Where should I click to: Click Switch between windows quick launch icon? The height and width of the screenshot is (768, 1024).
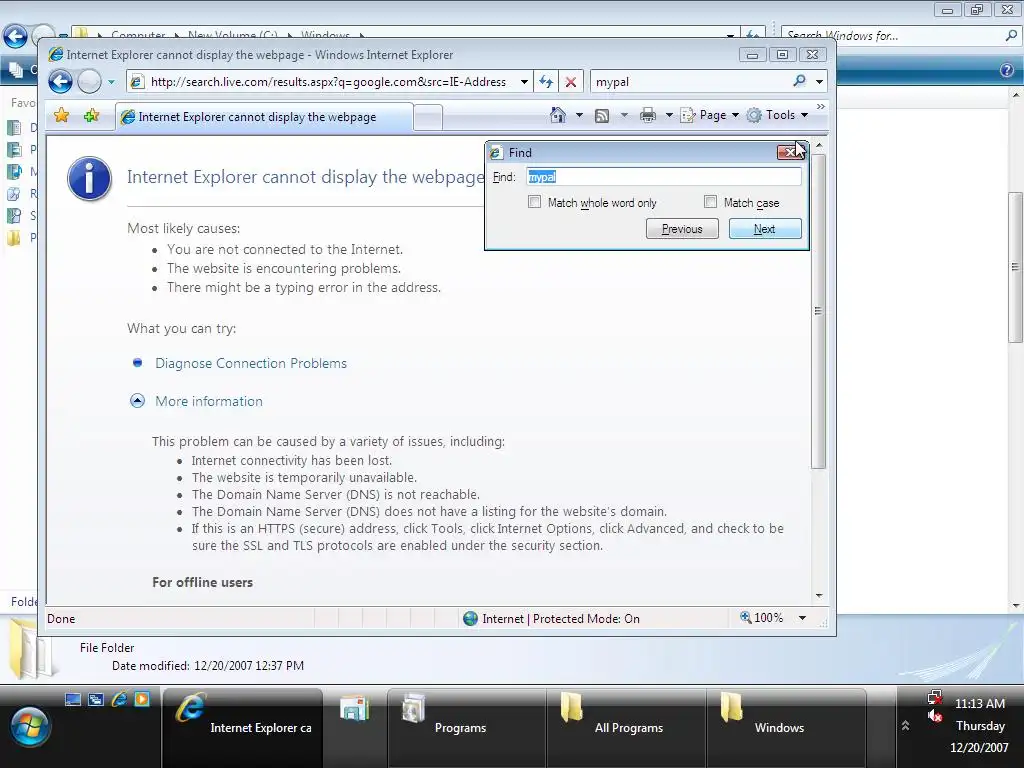(96, 699)
